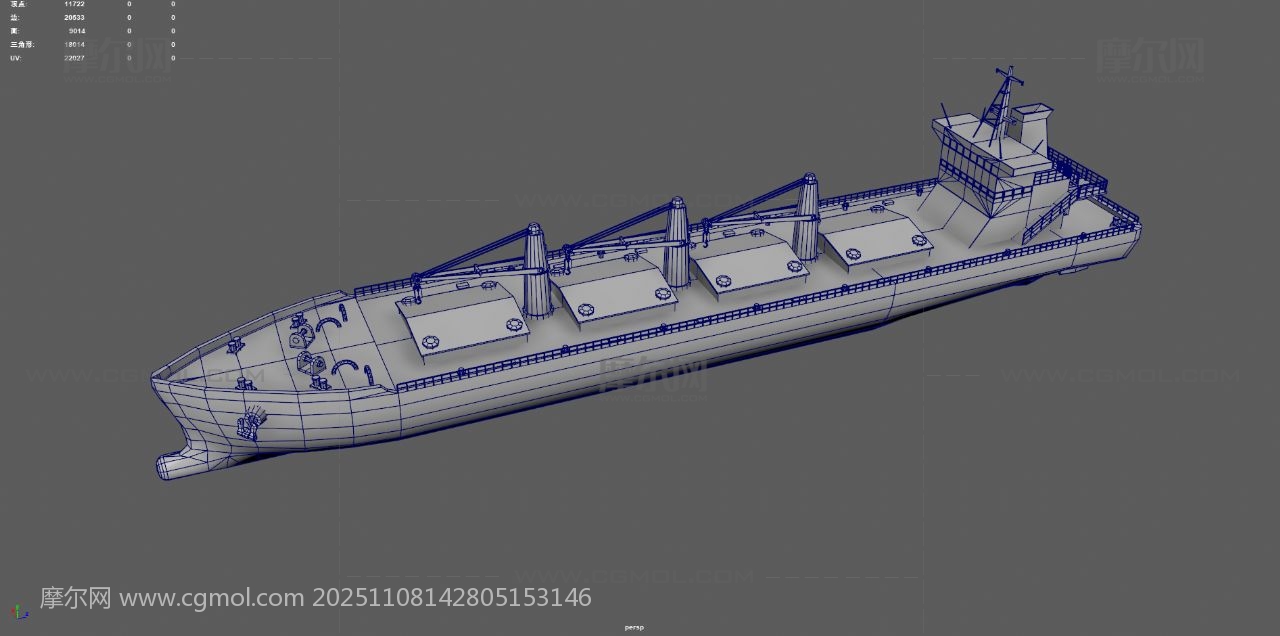Screen dimensions: 1280x636
Task: Select the funnel behind the bridge
Action: [x=1030, y=125]
